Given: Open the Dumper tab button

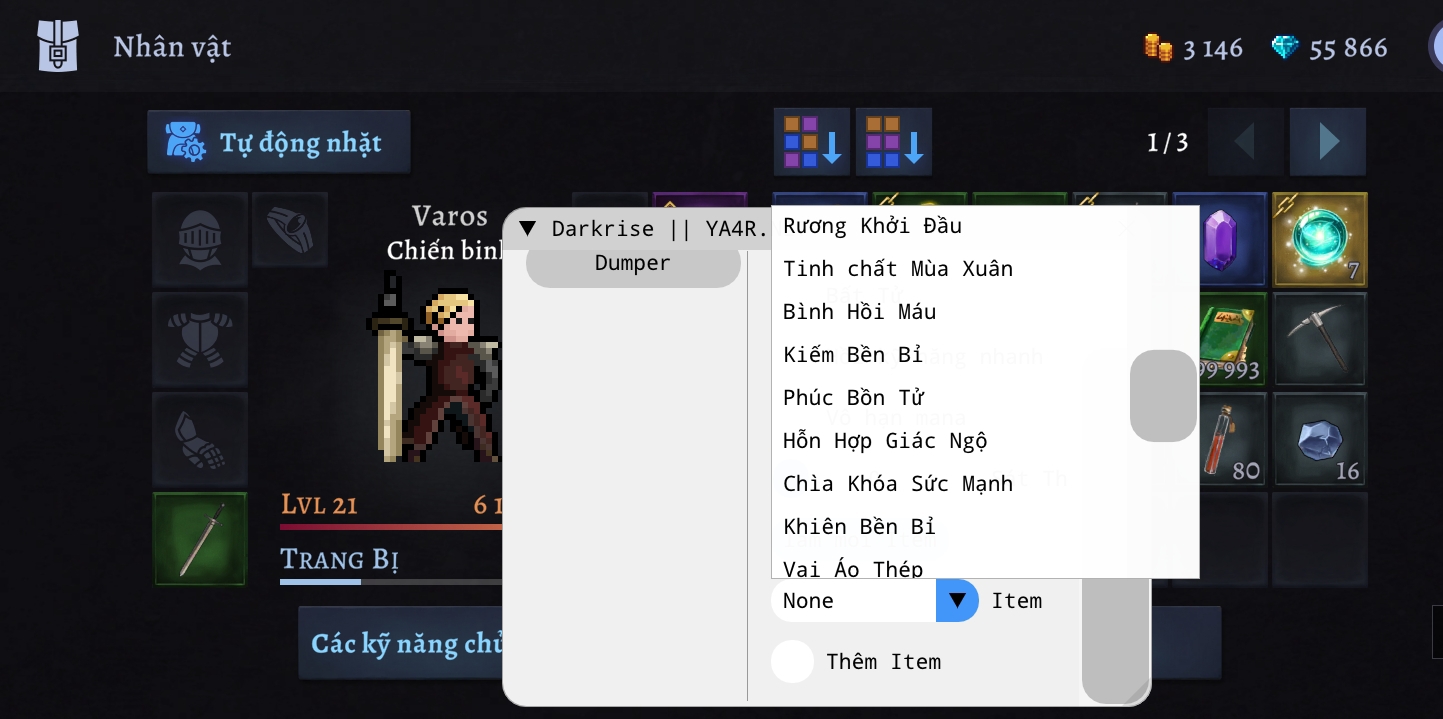Looking at the screenshot, I should 633,263.
